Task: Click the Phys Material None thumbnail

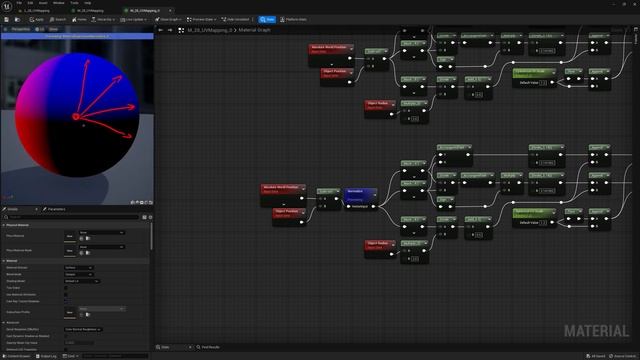Action: (70, 236)
